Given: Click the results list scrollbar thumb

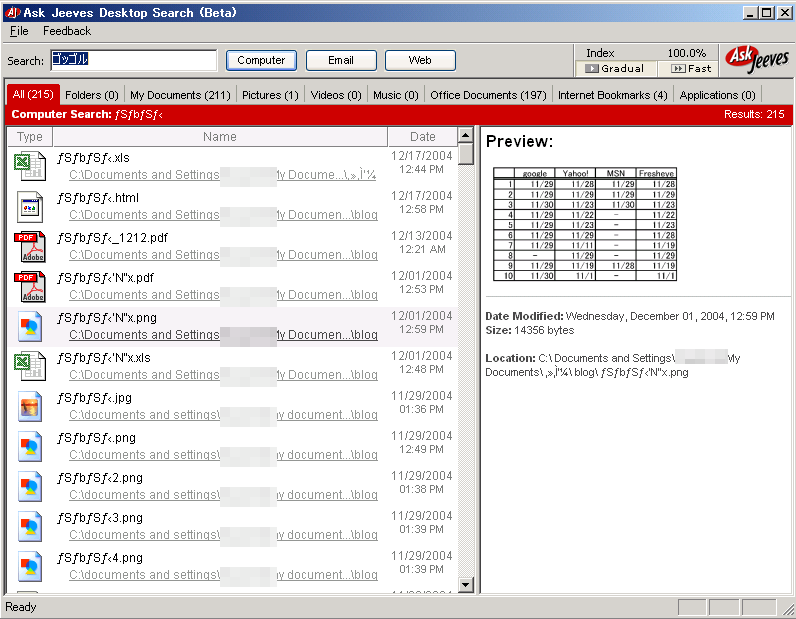Looking at the screenshot, I should click(x=466, y=154).
